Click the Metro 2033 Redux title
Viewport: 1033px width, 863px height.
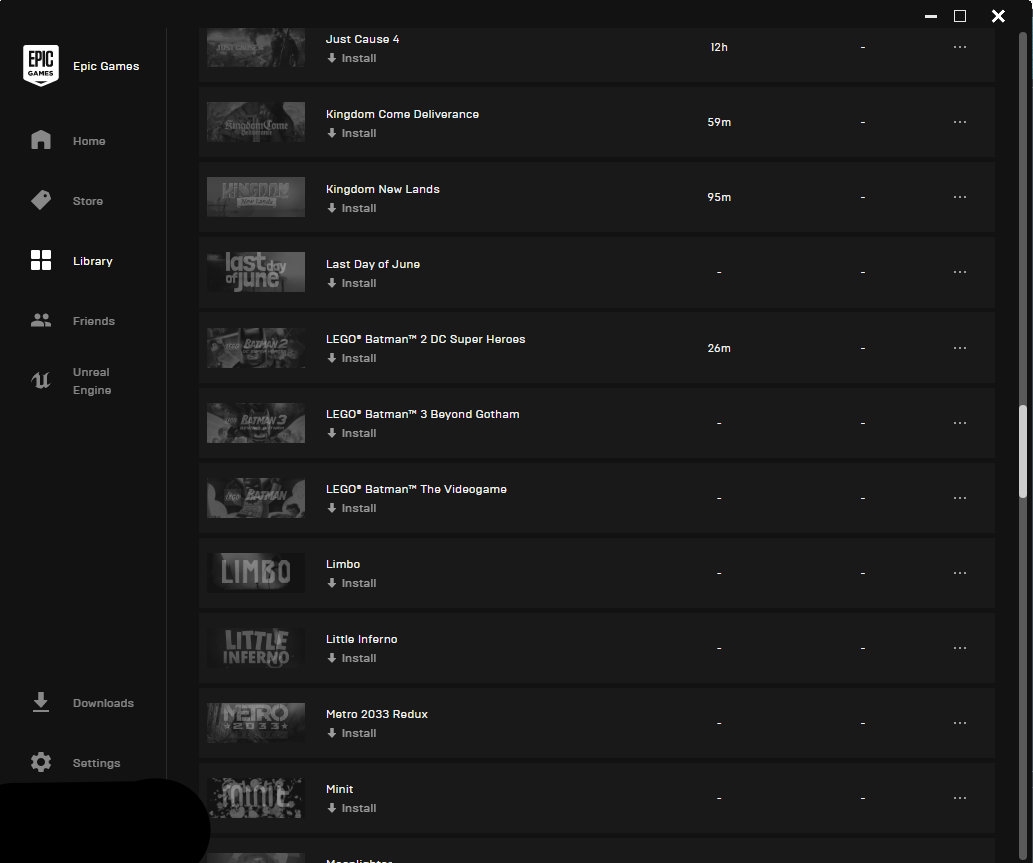[x=377, y=714]
